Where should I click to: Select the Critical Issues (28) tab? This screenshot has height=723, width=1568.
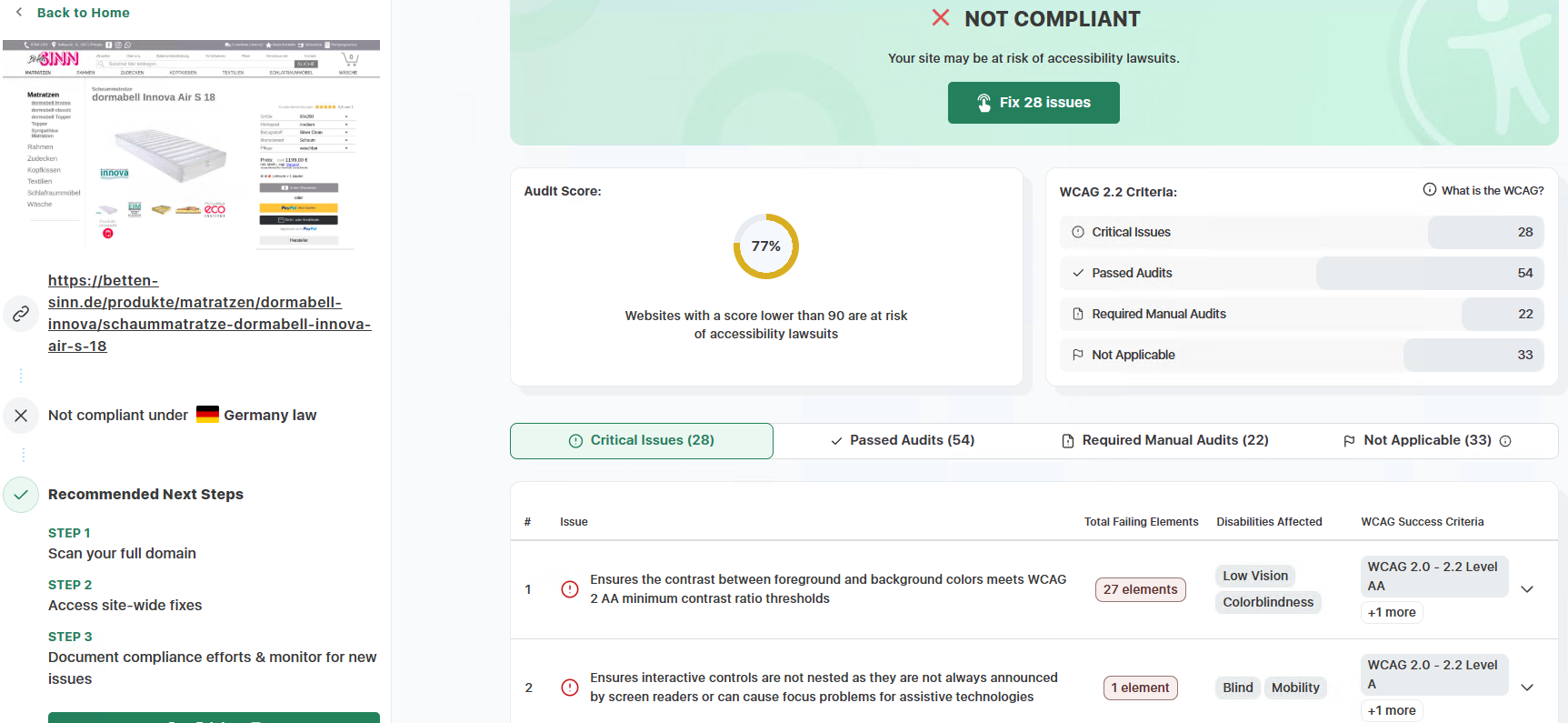(x=642, y=440)
